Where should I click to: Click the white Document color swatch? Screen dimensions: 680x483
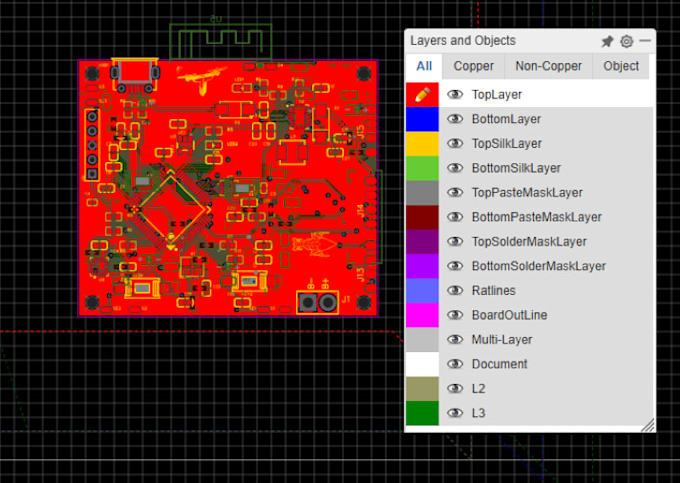pyautogui.click(x=422, y=364)
